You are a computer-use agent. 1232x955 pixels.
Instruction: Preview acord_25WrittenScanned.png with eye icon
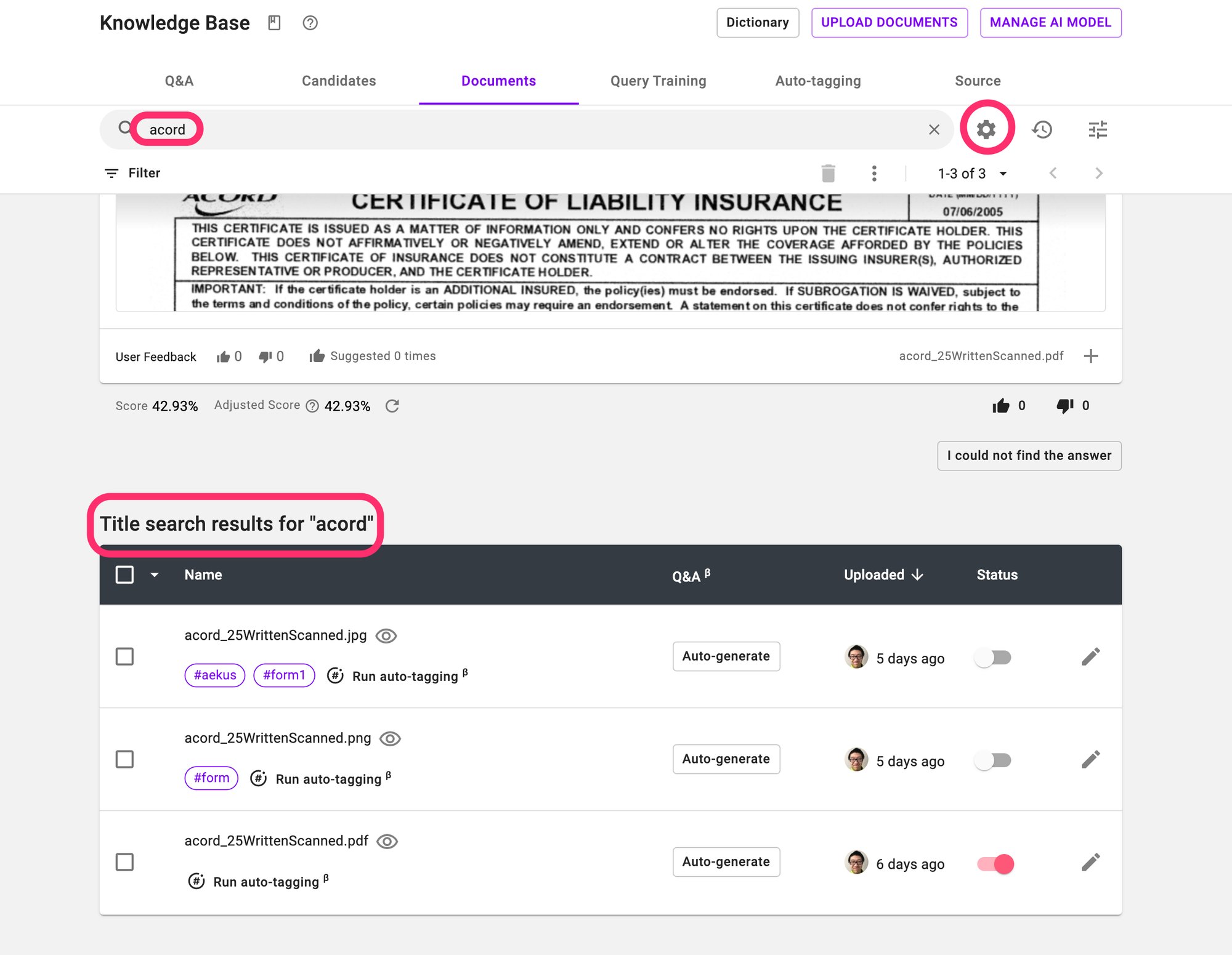(x=390, y=738)
